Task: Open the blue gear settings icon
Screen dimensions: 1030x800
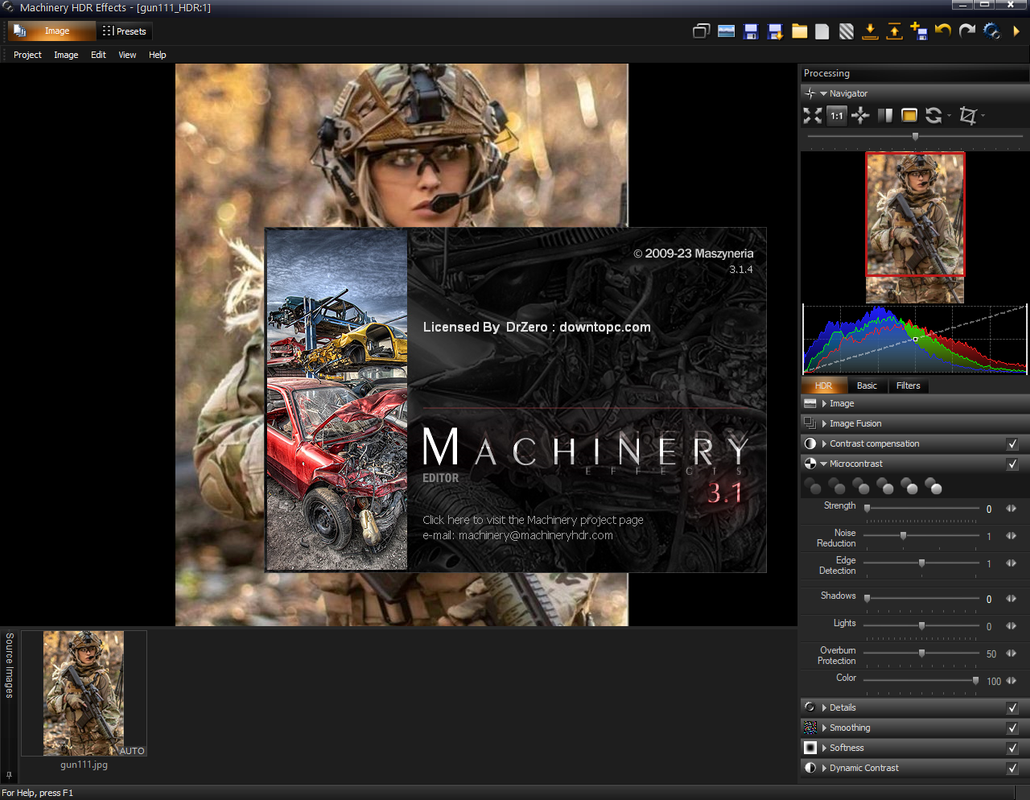Action: click(991, 31)
